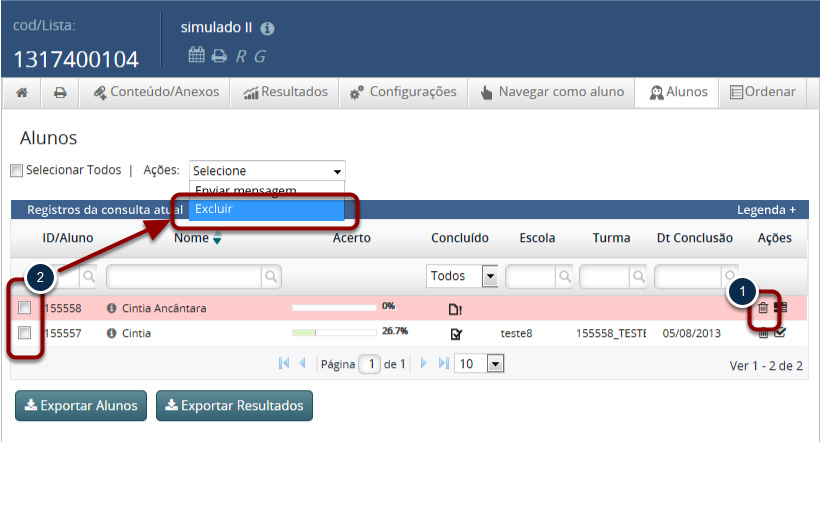Click the ID/Aluno column header
Viewport: 820px width, 506px height.
point(68,238)
